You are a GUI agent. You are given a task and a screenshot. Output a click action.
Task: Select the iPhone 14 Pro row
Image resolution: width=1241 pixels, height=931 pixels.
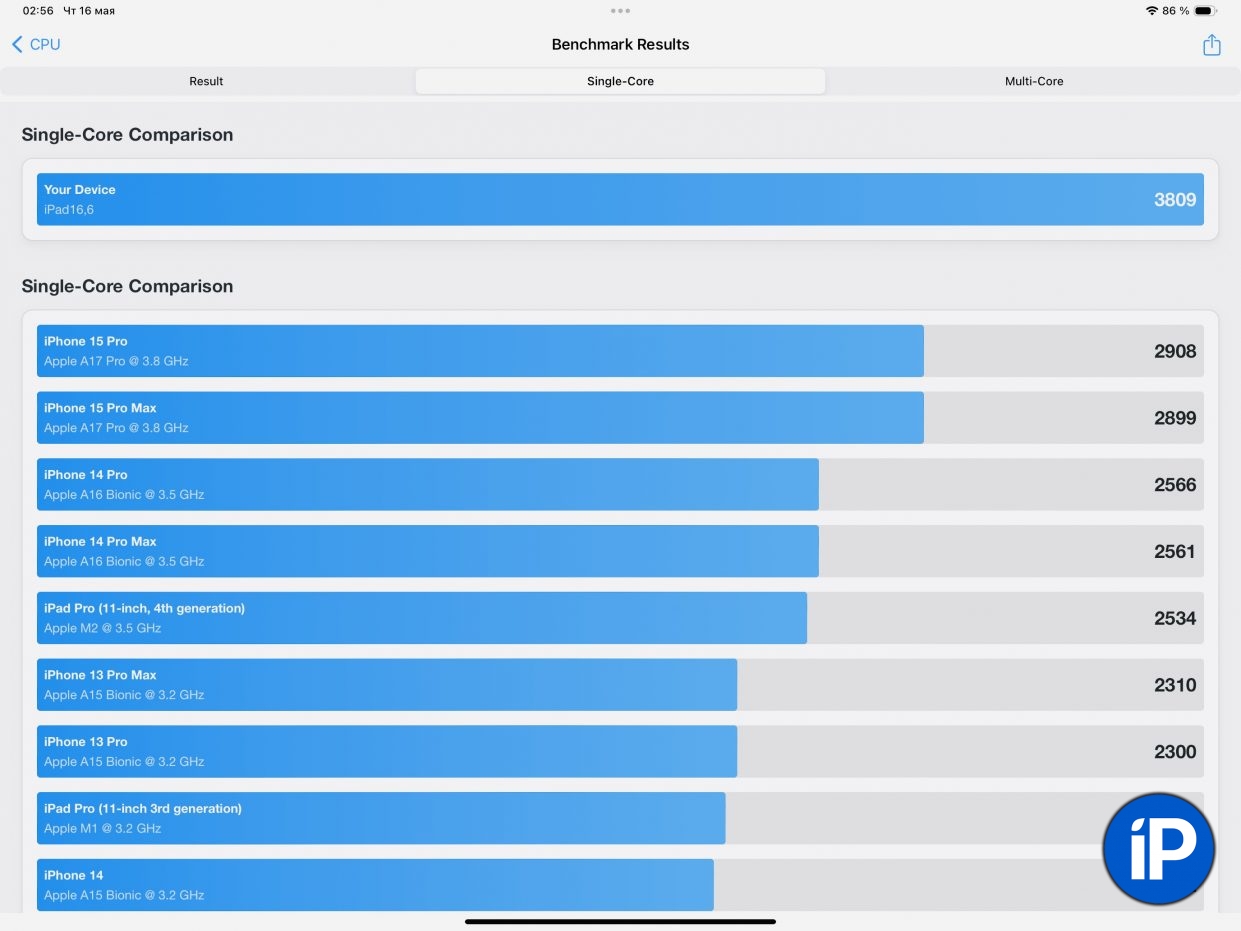point(620,485)
